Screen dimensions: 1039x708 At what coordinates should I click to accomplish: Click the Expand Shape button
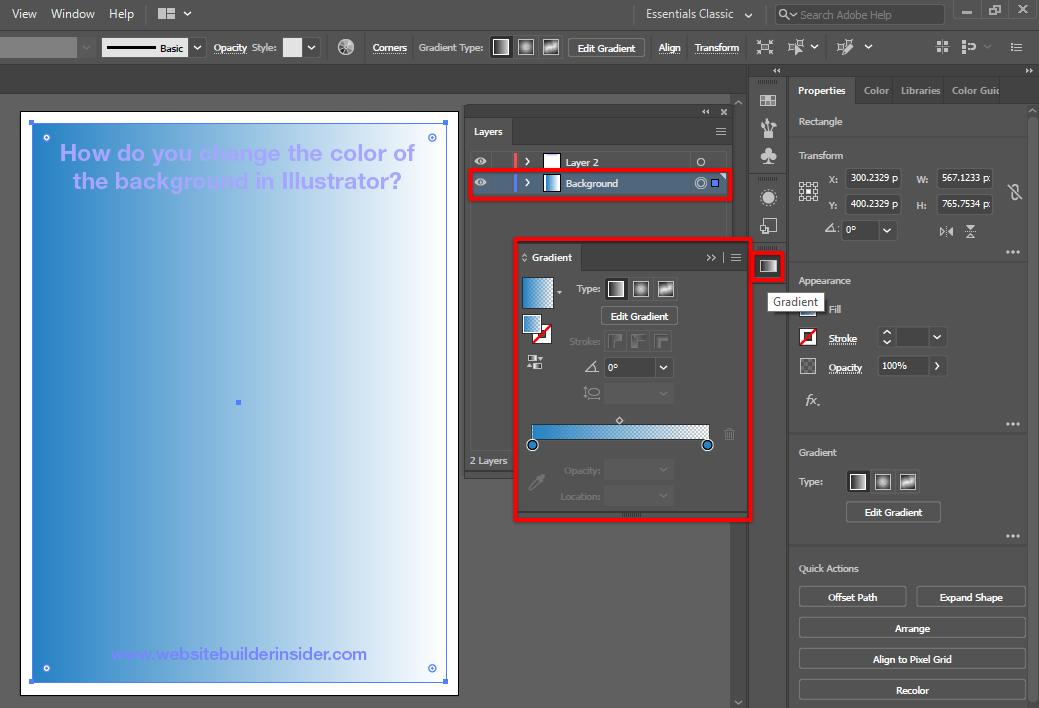970,597
